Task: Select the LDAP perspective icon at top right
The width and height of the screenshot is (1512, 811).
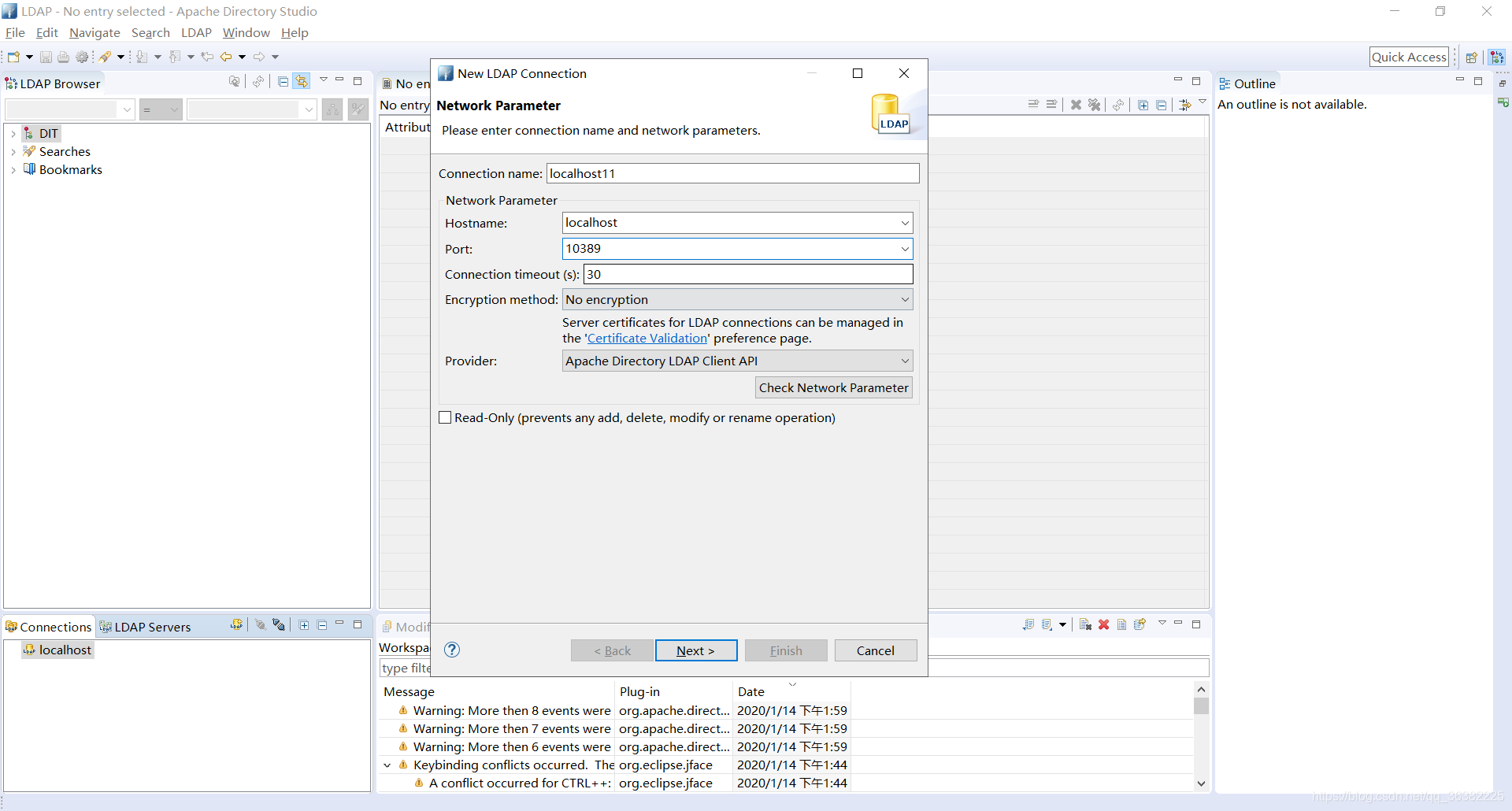Action: tap(1497, 57)
